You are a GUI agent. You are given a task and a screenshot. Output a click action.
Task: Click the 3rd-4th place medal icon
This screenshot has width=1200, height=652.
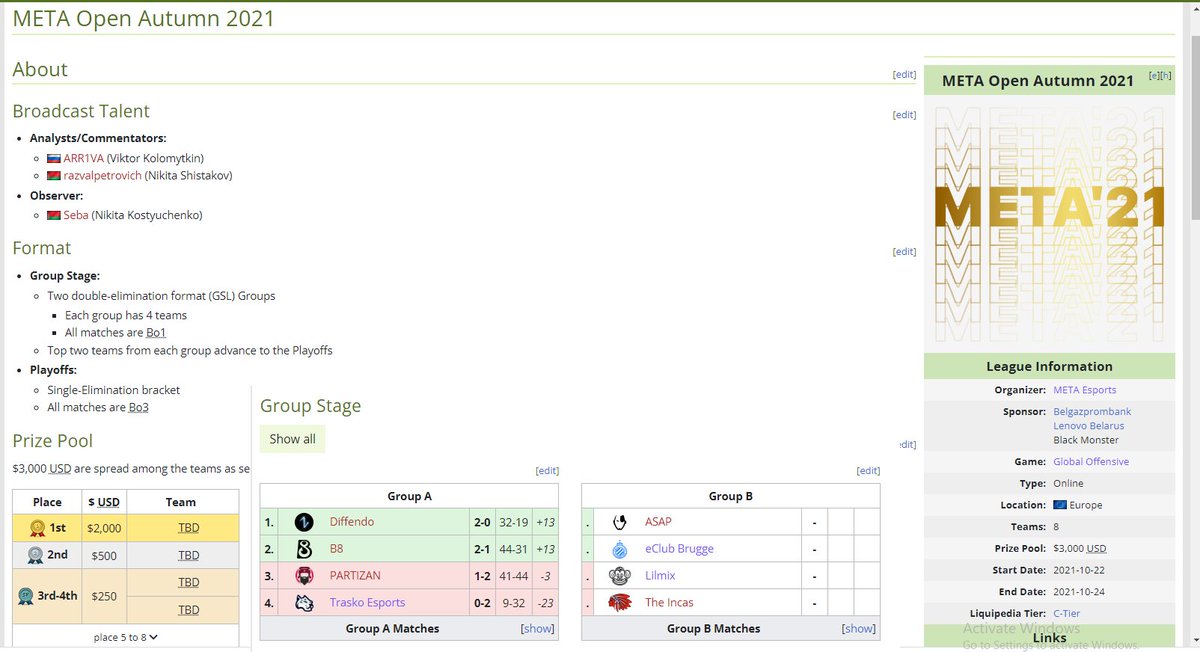[24, 595]
